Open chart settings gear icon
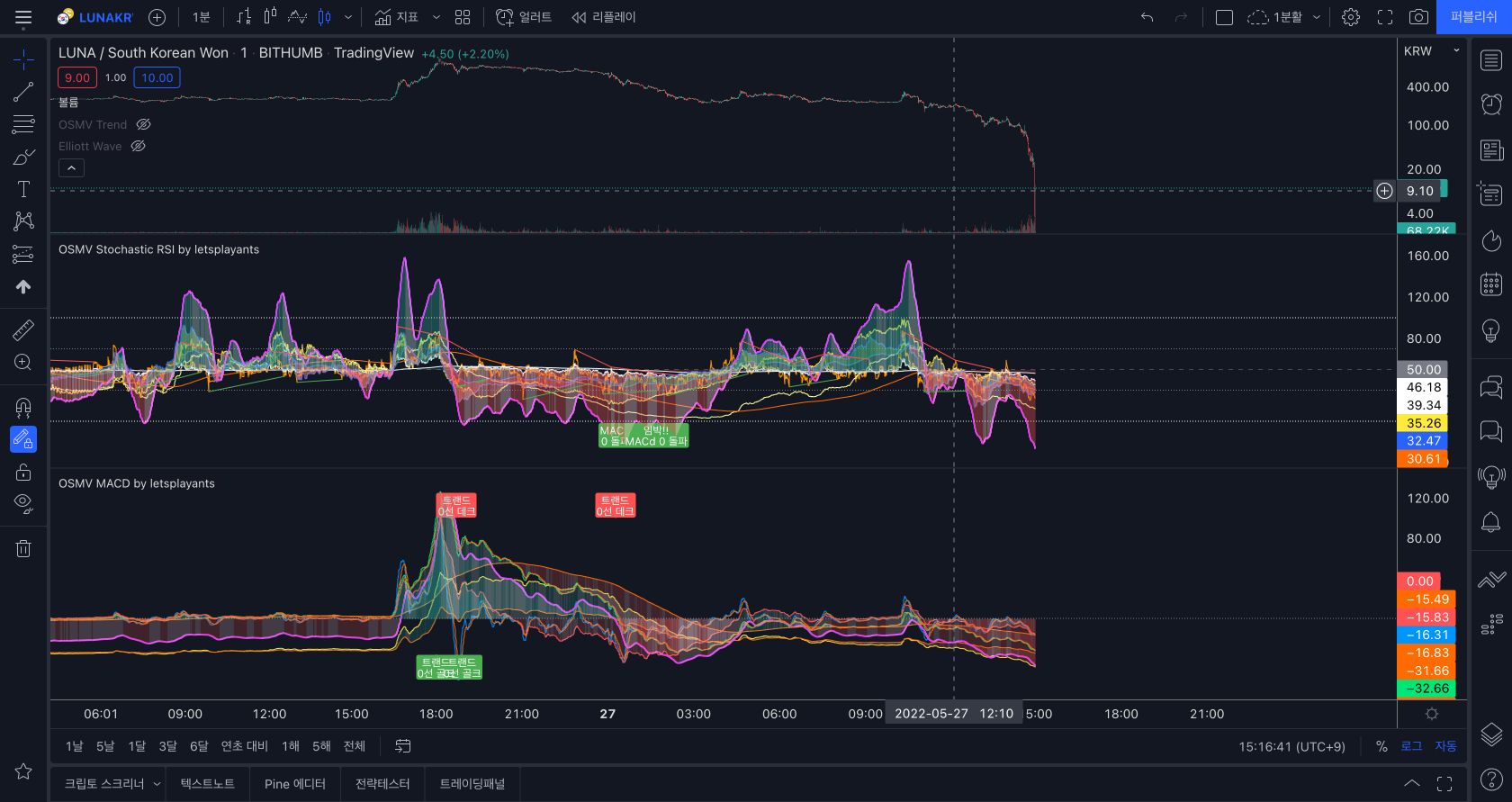This screenshot has width=1512, height=802. coord(1351,17)
